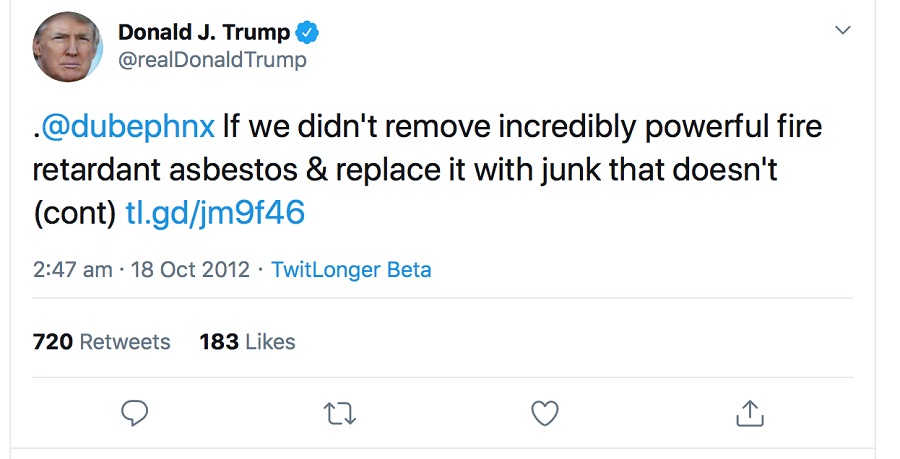
Task: View the 183 Likes list
Action: pos(247,342)
